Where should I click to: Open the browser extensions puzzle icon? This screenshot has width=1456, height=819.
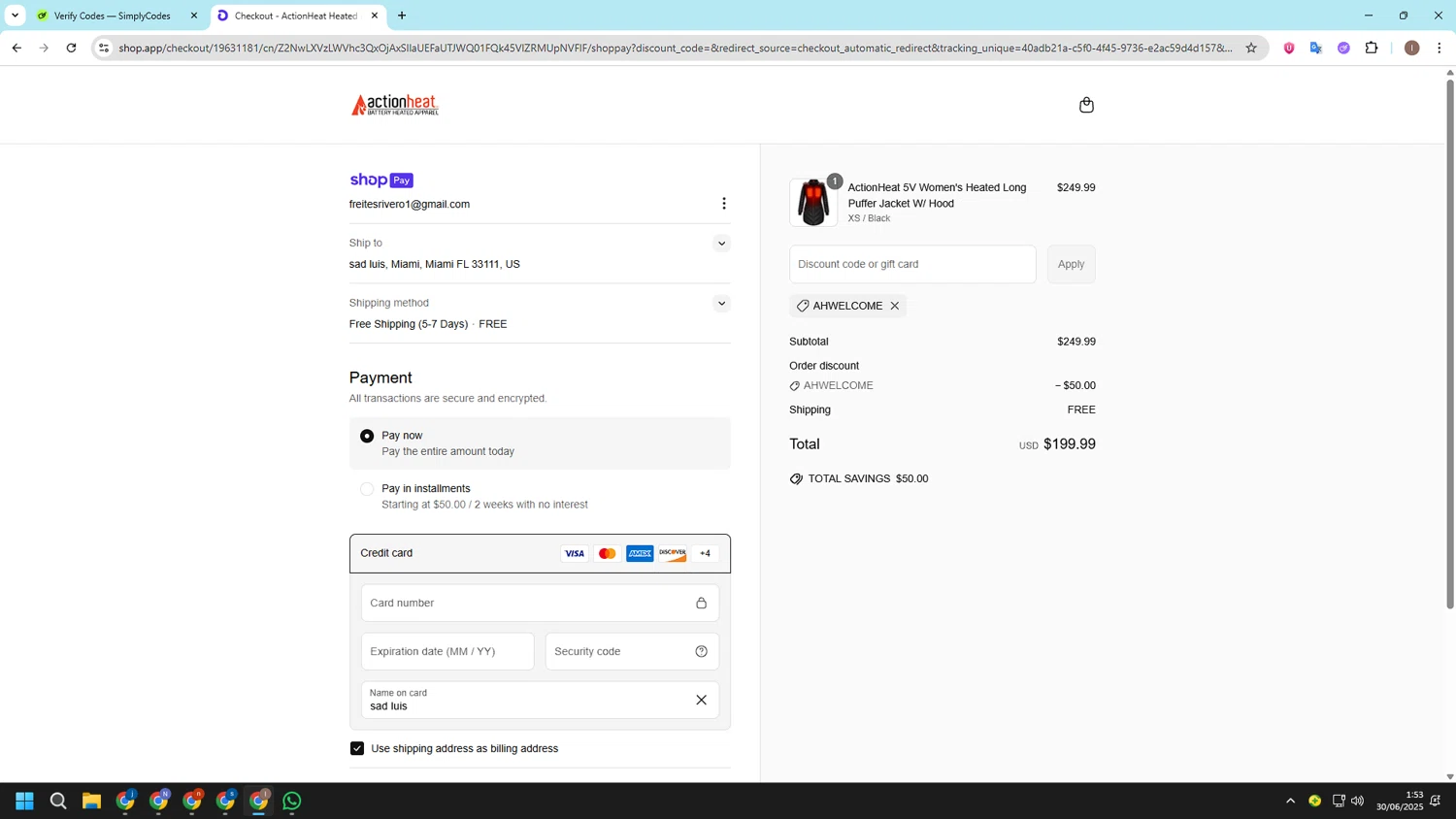[1372, 48]
